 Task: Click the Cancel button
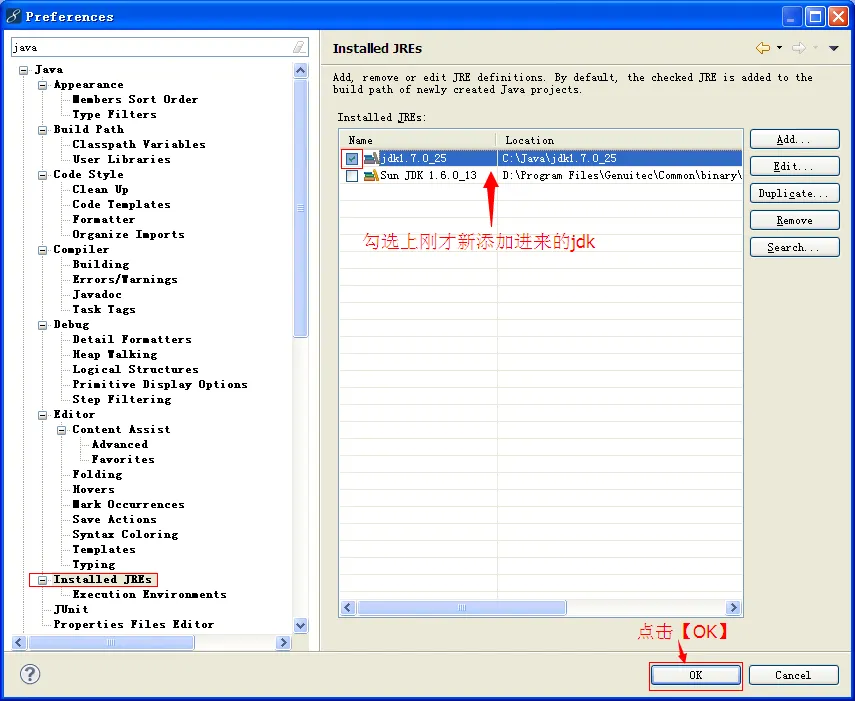click(x=793, y=675)
